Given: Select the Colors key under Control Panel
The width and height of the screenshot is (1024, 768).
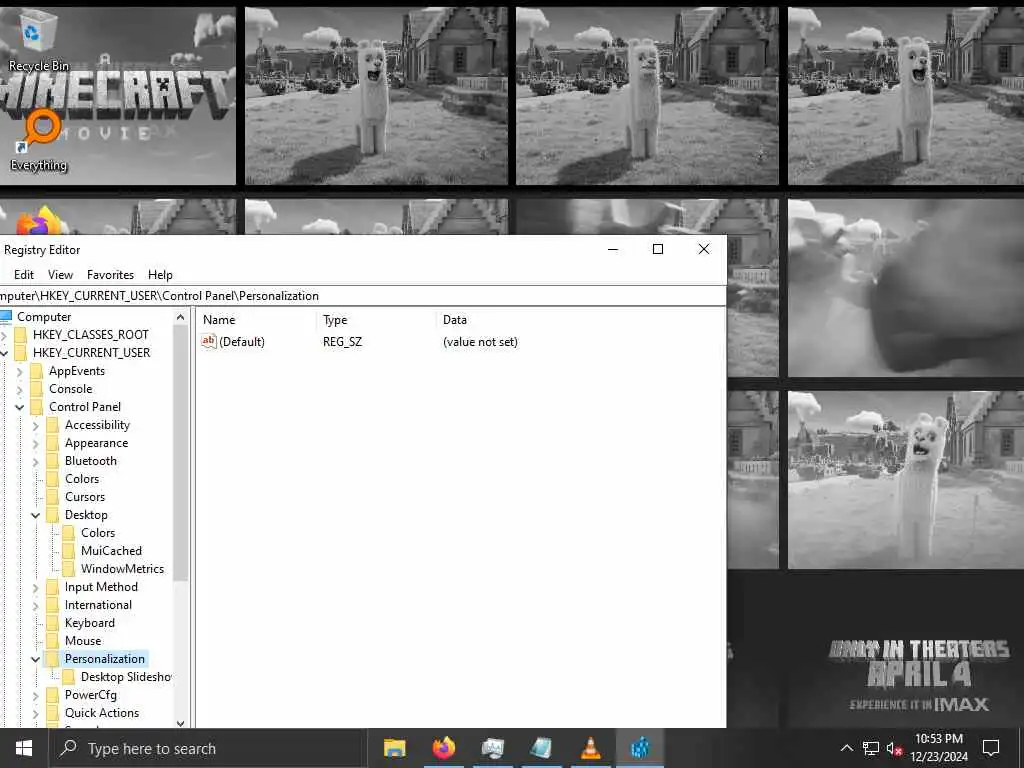Looking at the screenshot, I should [82, 479].
